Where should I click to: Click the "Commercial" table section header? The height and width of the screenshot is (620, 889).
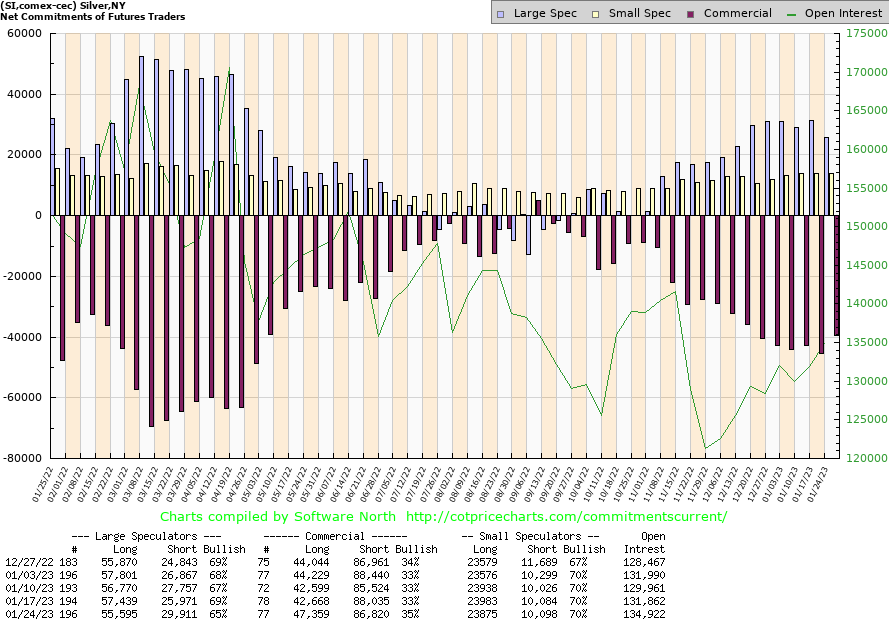coord(346,537)
